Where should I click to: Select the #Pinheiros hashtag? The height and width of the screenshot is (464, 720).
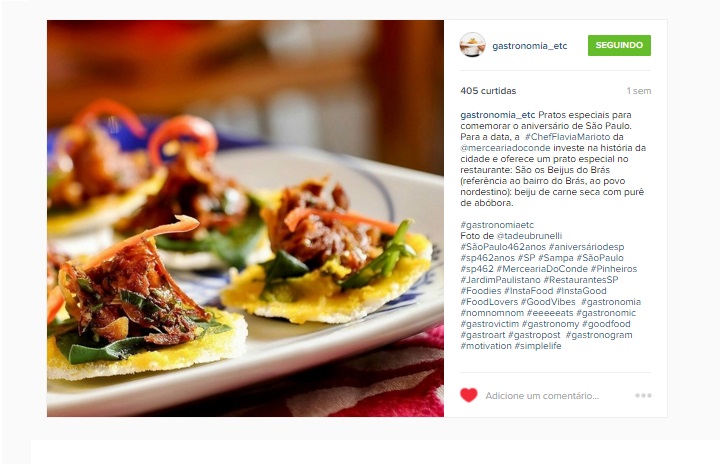coord(614,269)
